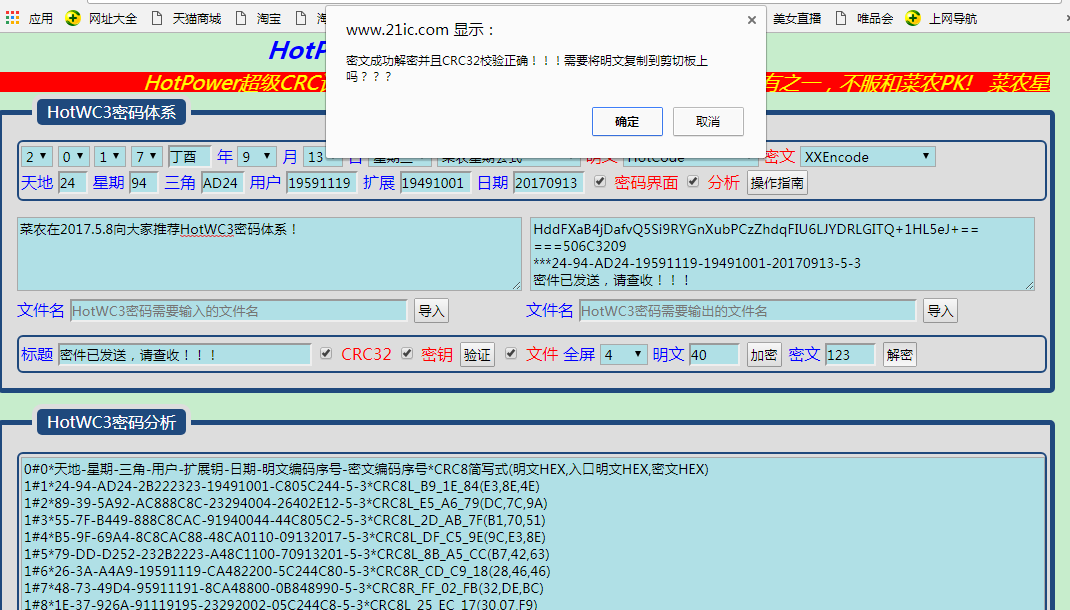Open the XXEncode ciphertext encoding dropdown
Viewport: 1070px width, 610px height.
click(867, 157)
